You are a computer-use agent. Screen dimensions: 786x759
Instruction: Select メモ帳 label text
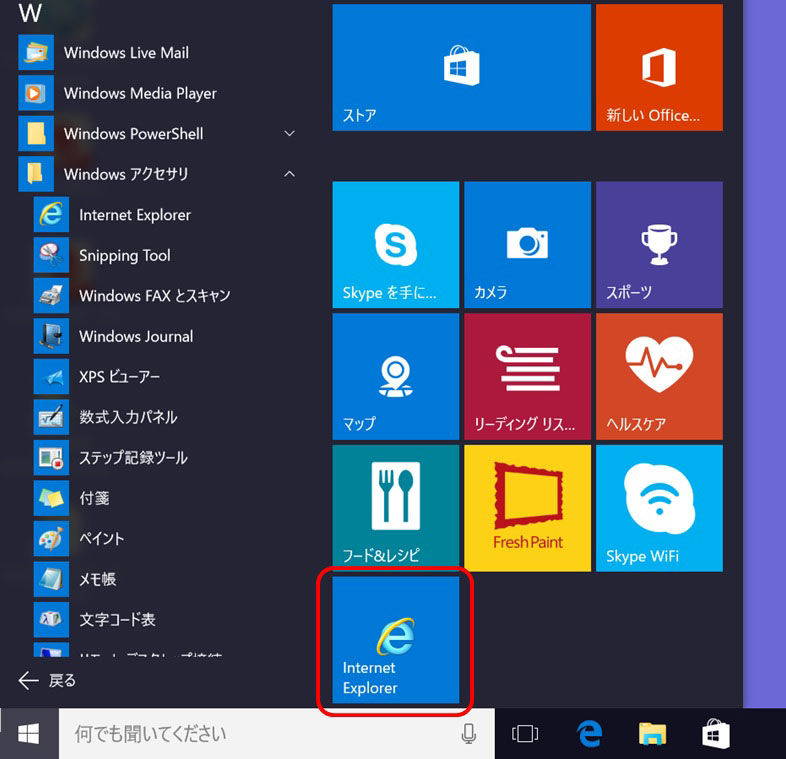[98, 579]
